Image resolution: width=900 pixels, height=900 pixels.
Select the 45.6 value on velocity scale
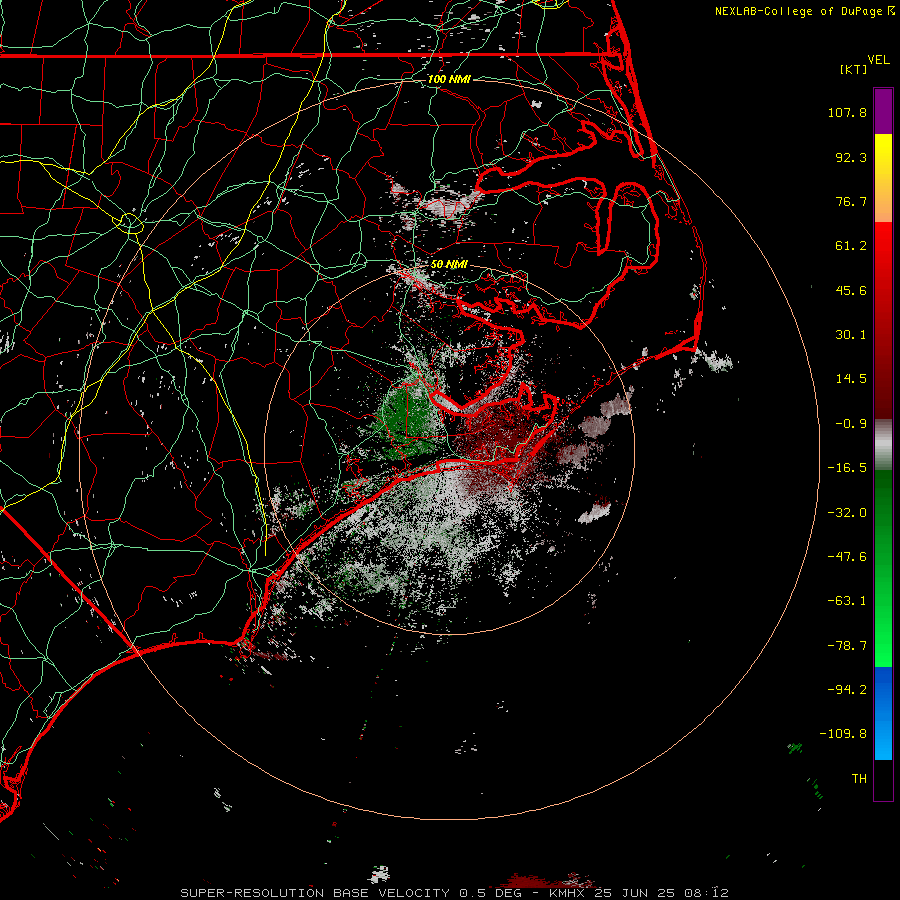coord(851,290)
